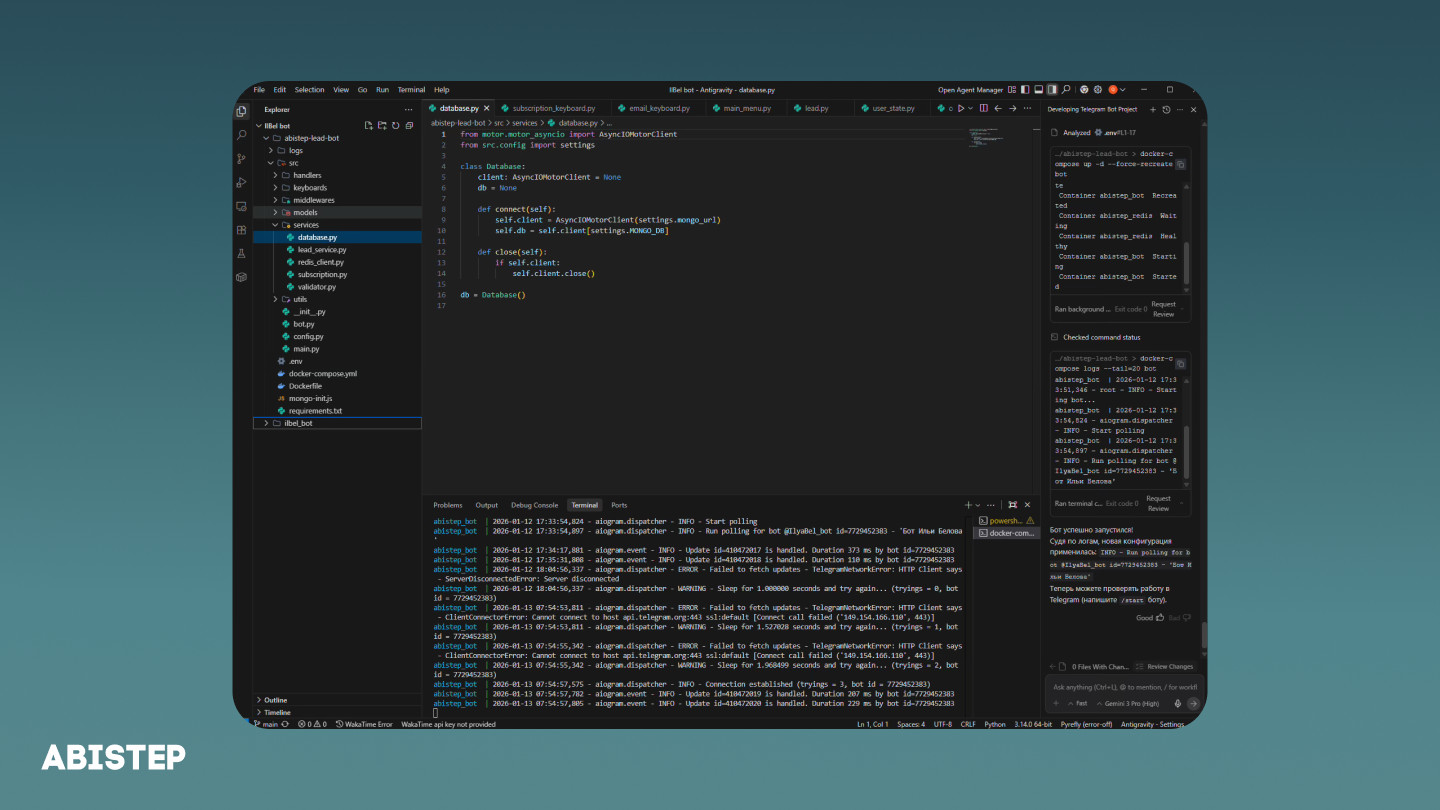Screen dimensions: 1440x810
Task: Open chat history in agent panel
Action: click(x=1166, y=109)
